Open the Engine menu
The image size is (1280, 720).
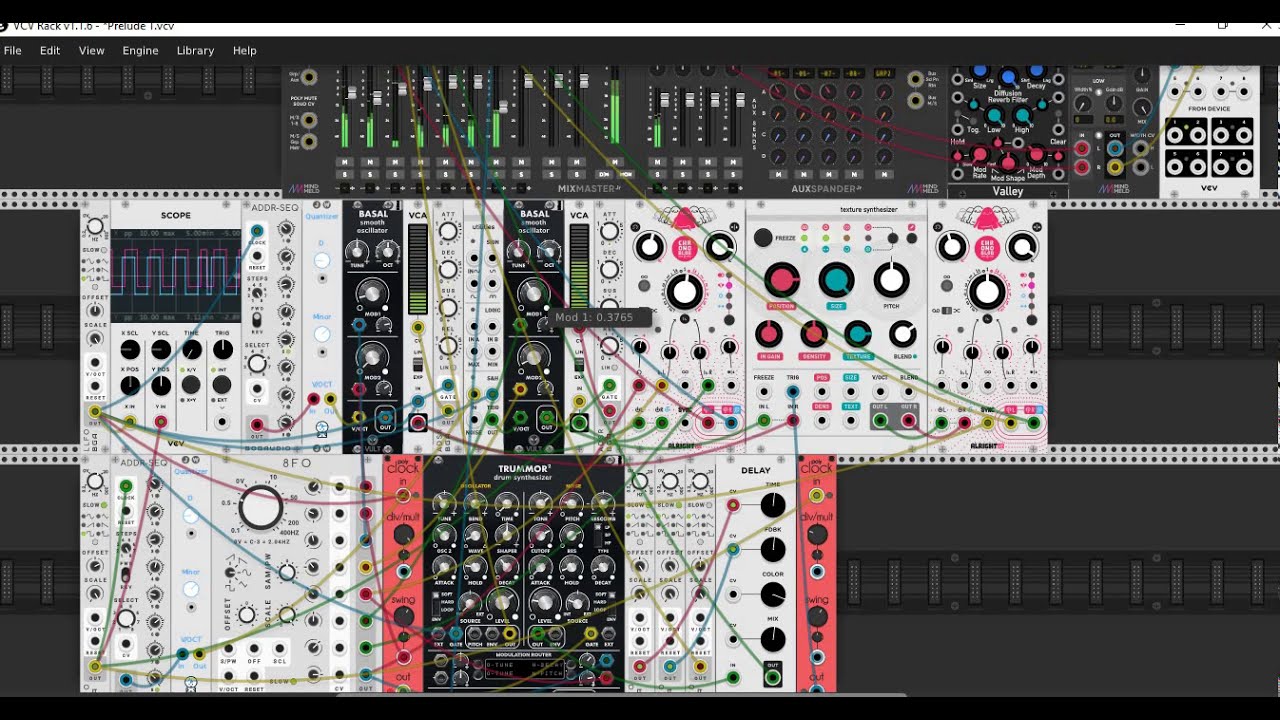140,50
